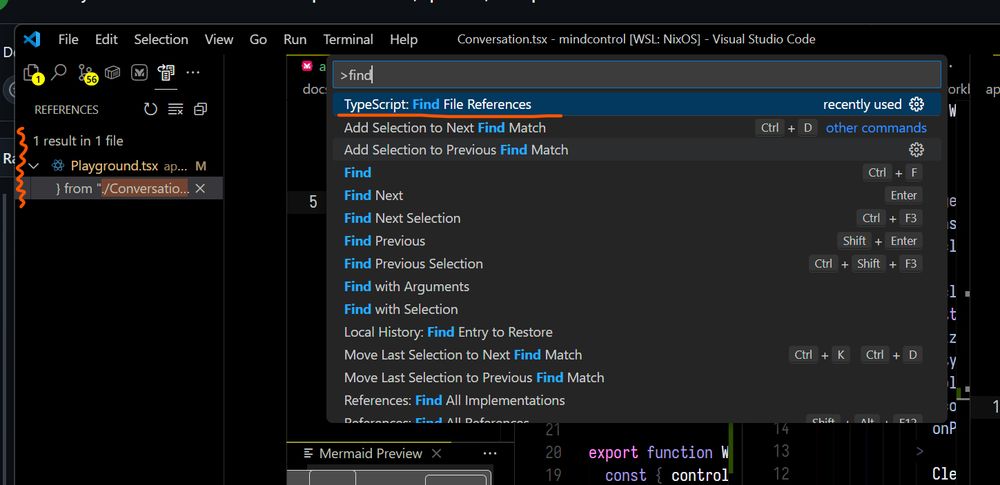The image size is (1000, 485).
Task: Choose Add Selection to Previous Find Match
Action: 636,150
